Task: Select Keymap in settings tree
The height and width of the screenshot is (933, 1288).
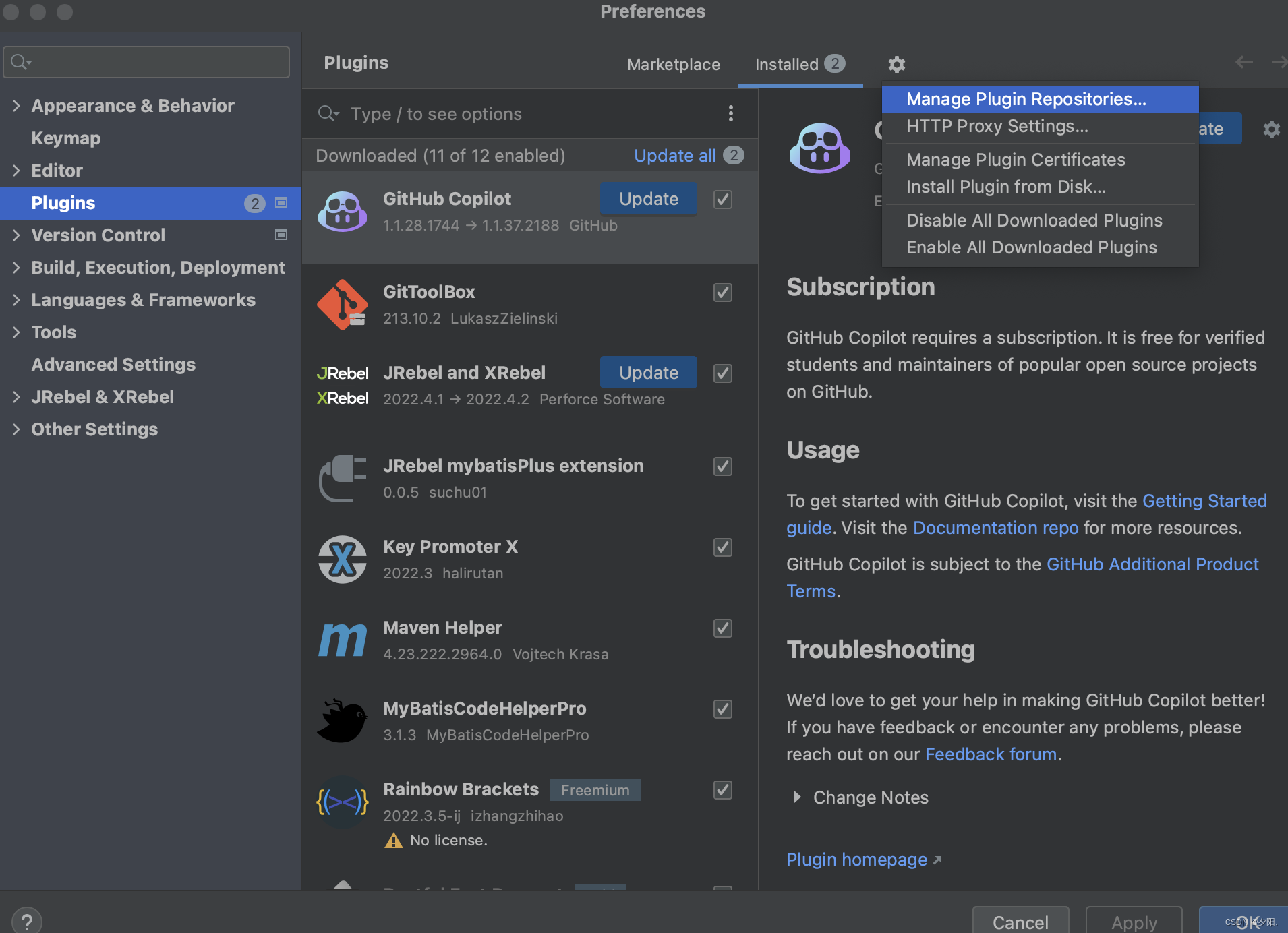Action: pyautogui.click(x=66, y=138)
